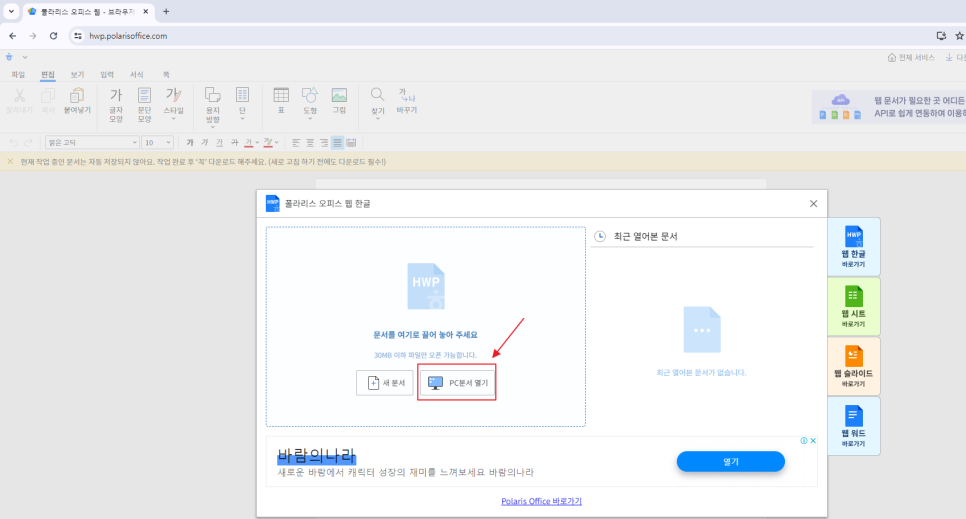This screenshot has height=519, width=966.
Task: Align text right
Action: click(x=323, y=142)
